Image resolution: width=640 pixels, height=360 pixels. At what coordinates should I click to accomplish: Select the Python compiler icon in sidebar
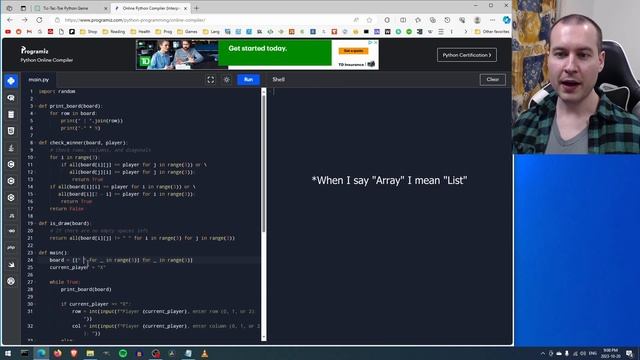point(11,81)
